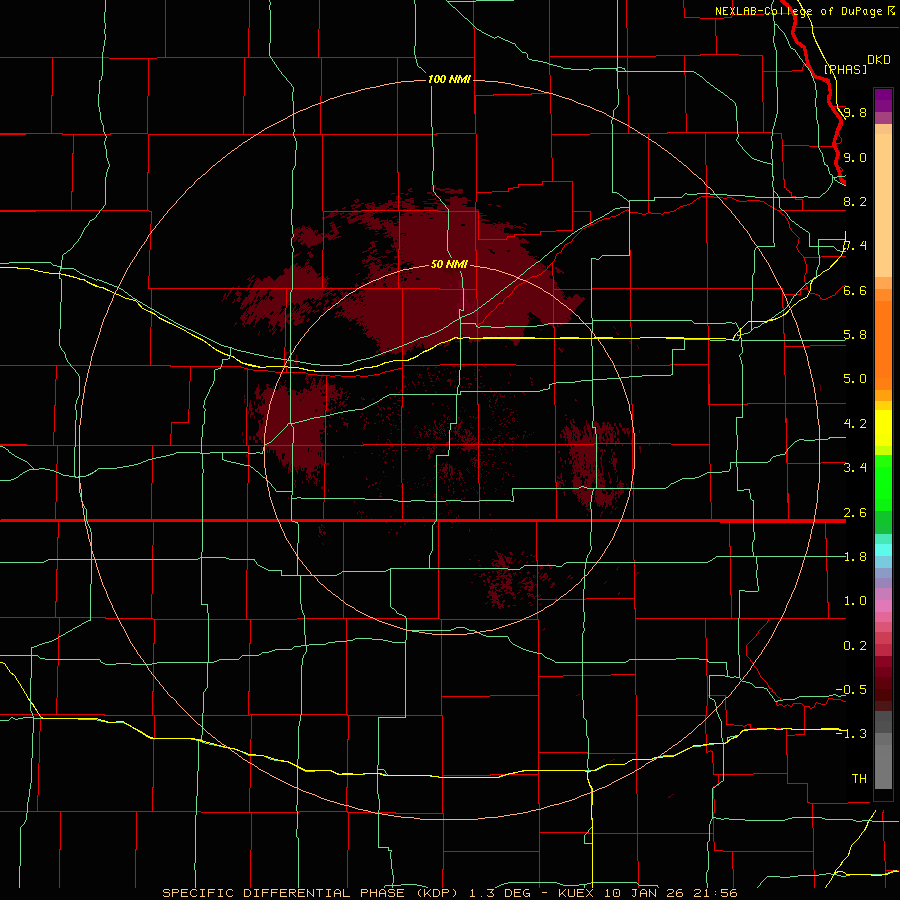Click the NEXLAB-College of DuPage credit text

tap(798, 11)
